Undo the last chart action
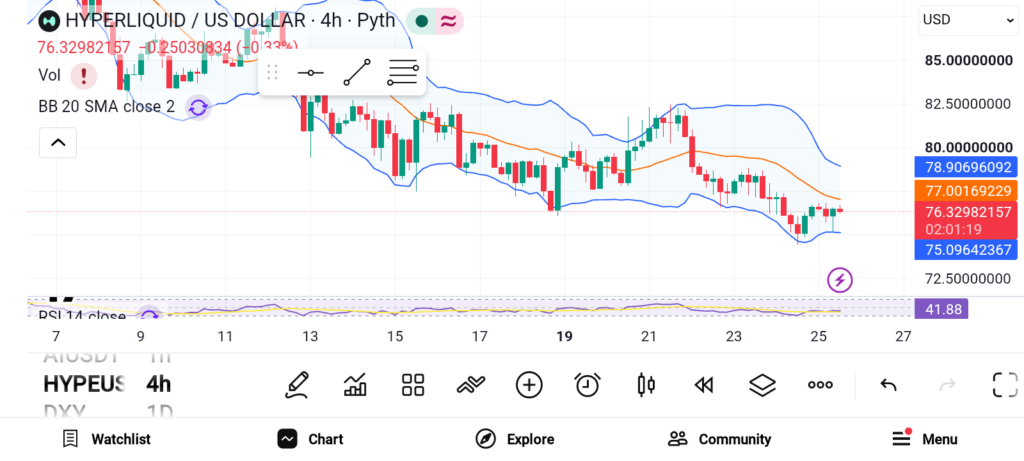This screenshot has height=461, width=1024. 888,385
